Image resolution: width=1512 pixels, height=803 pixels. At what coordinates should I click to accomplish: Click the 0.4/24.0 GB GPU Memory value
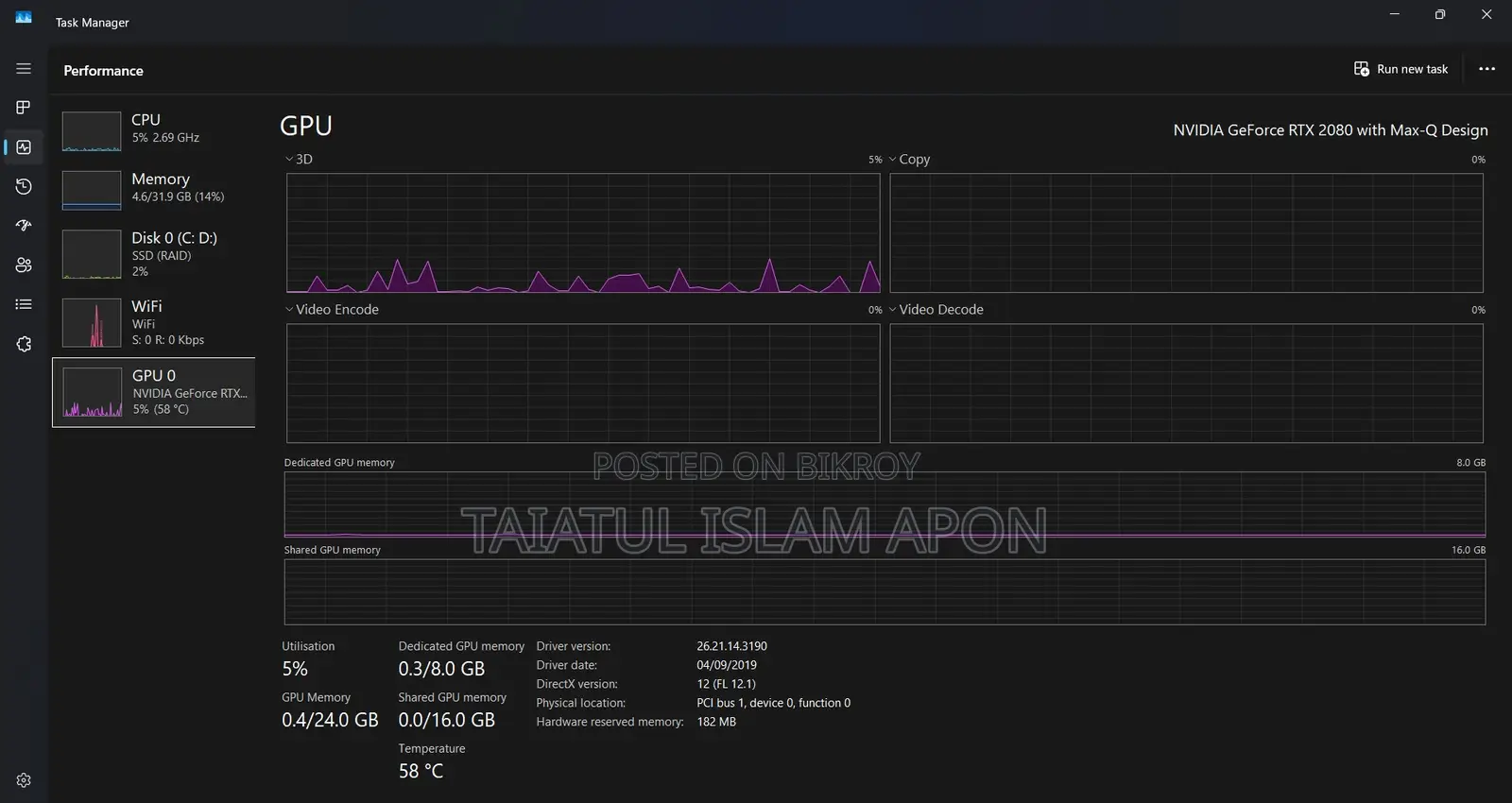coord(330,720)
